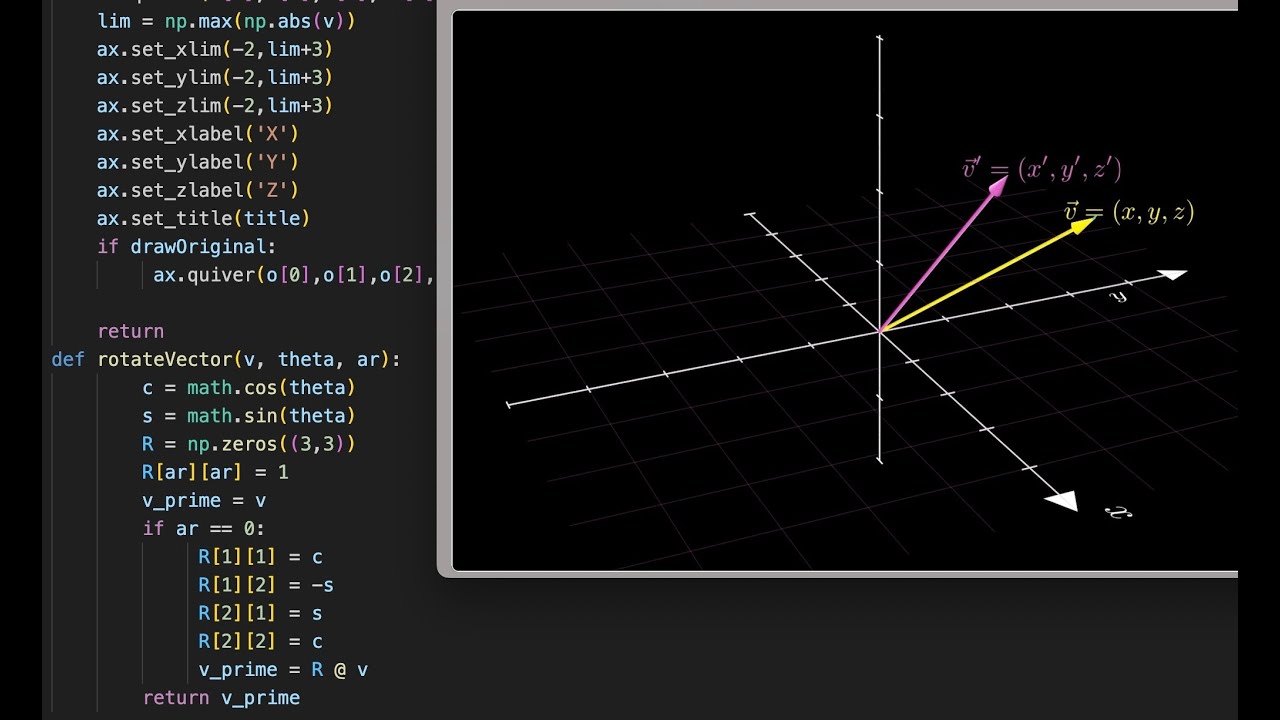
Task: Click the 'if ar == 0:' condition
Action: coord(204,528)
